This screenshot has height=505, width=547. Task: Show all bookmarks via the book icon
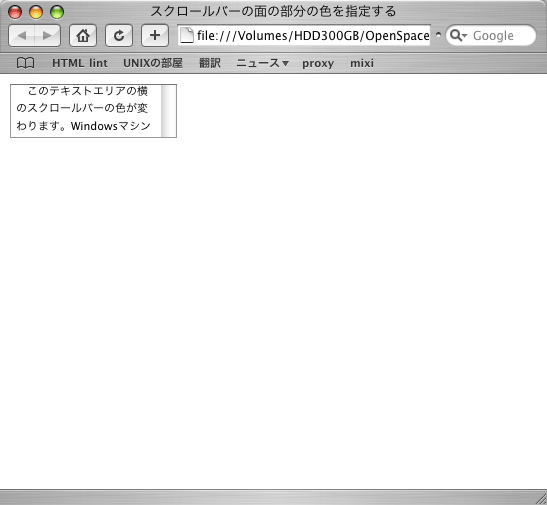point(25,63)
